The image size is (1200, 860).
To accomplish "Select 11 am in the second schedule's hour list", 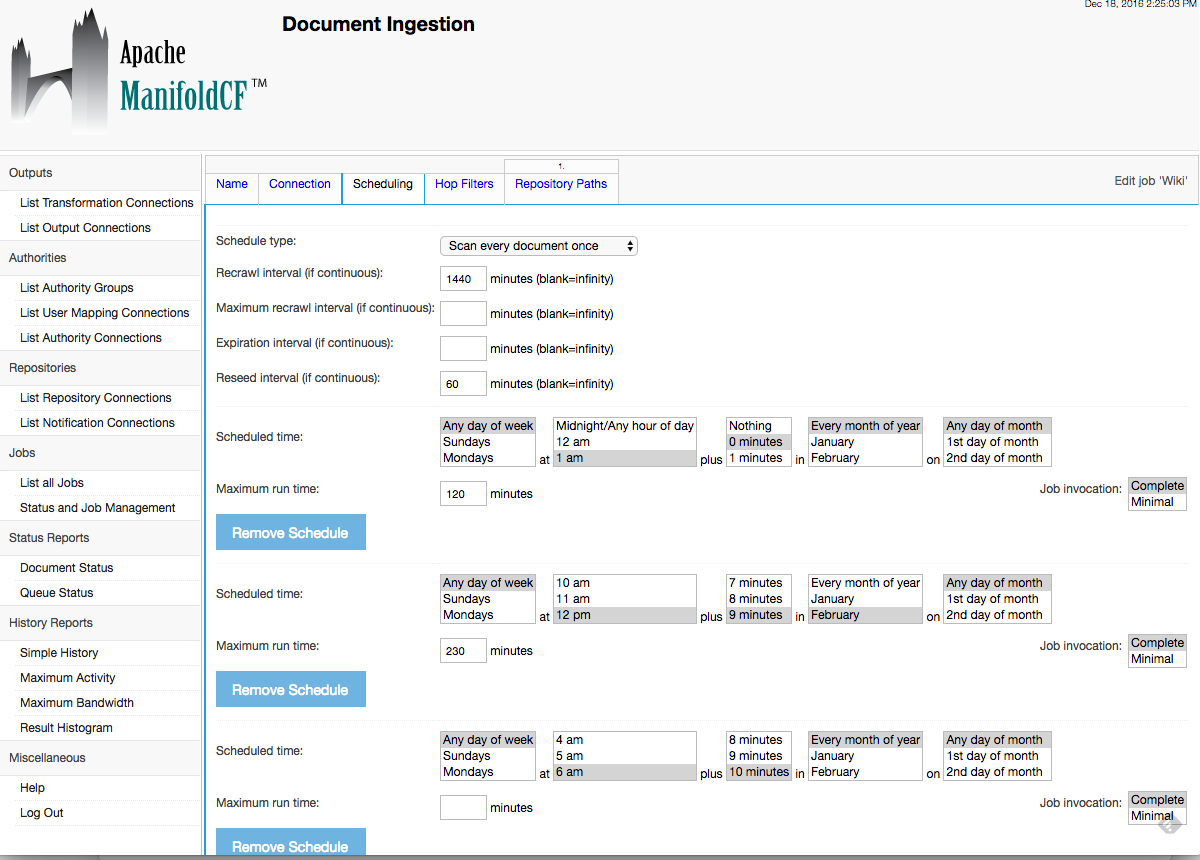I will [x=625, y=599].
